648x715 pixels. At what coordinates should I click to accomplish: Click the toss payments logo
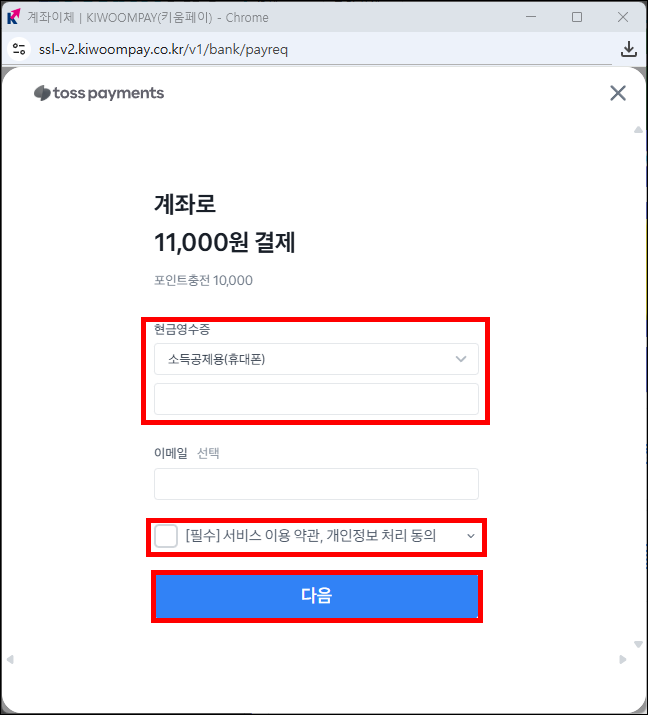99,93
